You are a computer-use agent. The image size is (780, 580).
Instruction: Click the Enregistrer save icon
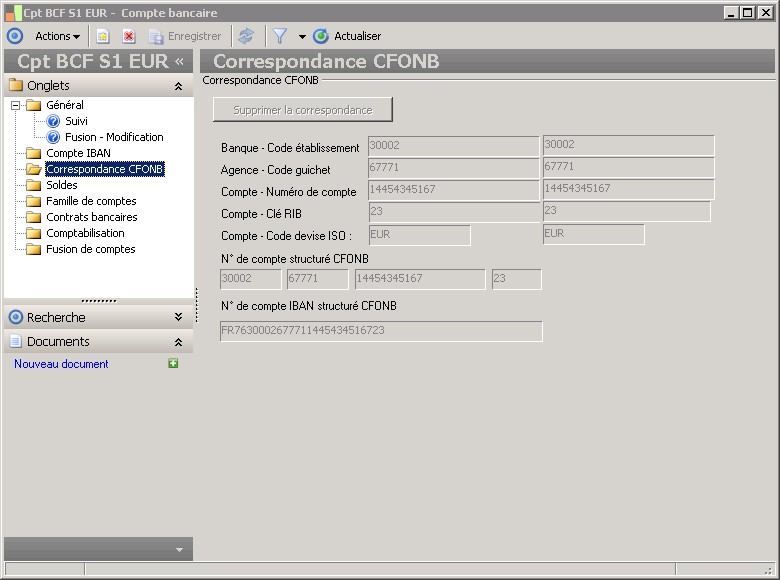(x=156, y=36)
